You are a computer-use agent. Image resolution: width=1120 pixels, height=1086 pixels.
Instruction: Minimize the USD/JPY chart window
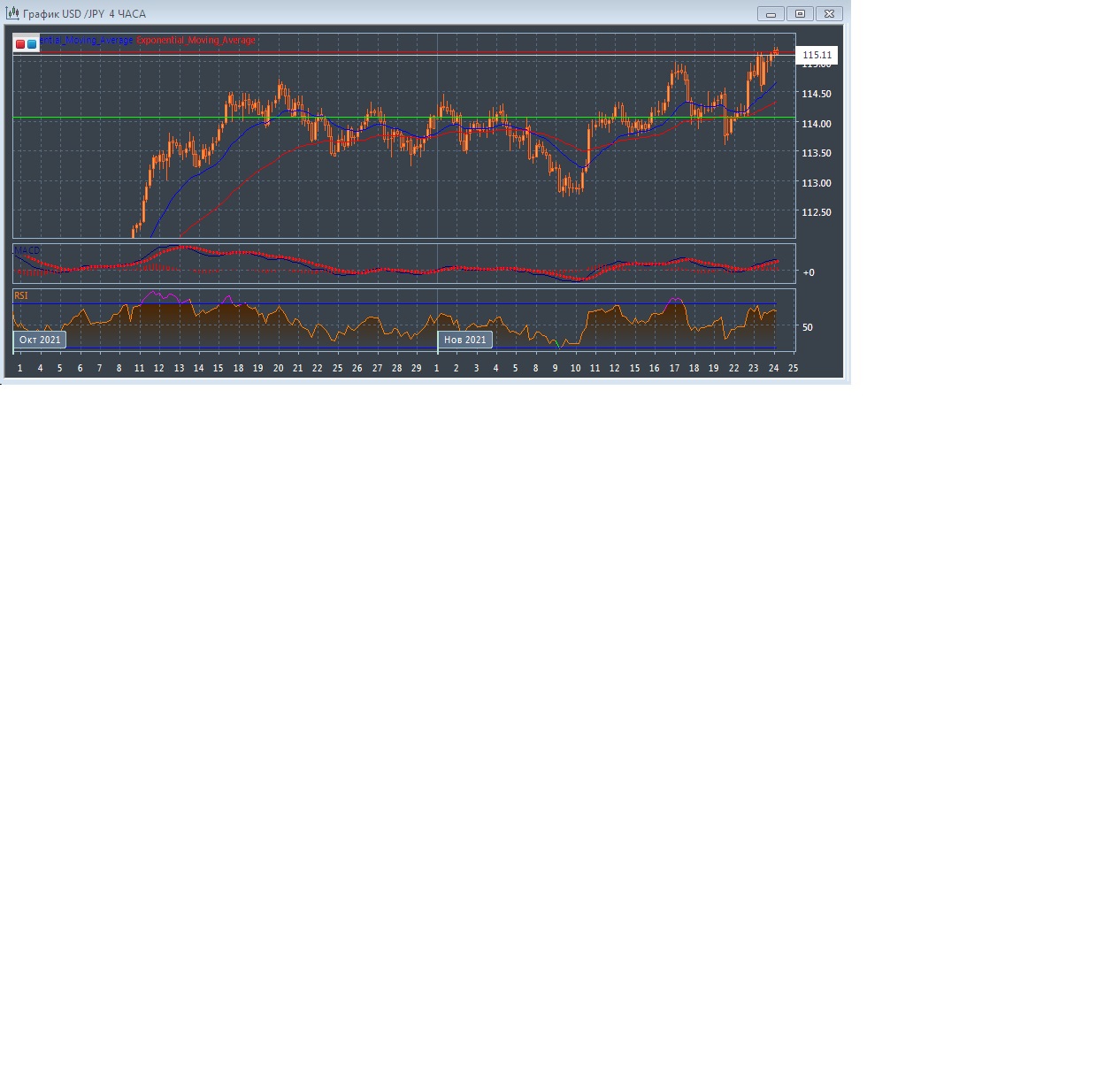(x=771, y=14)
